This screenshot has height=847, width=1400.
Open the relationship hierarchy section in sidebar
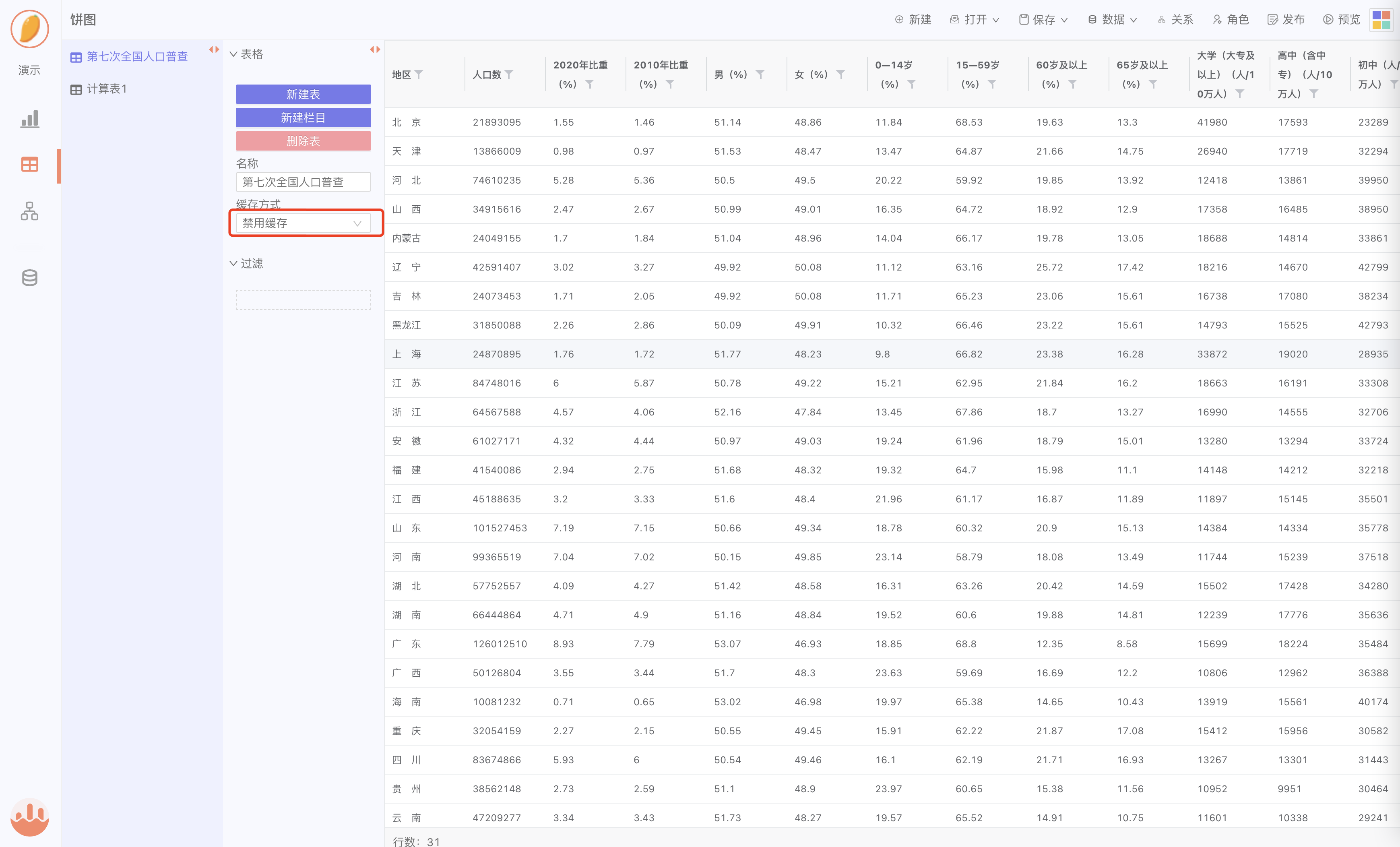29,211
